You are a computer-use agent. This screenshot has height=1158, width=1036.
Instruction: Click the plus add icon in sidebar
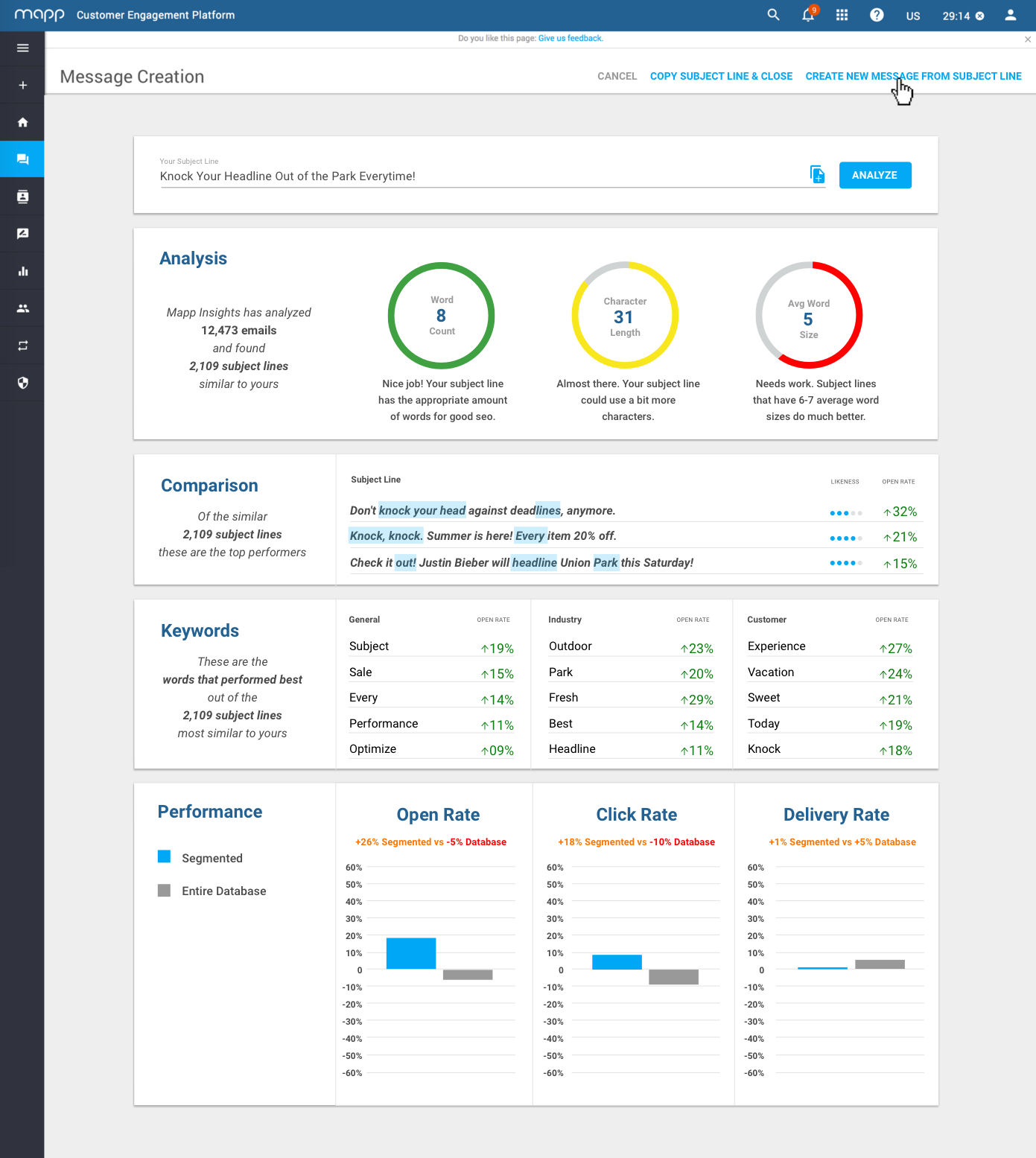[22, 86]
